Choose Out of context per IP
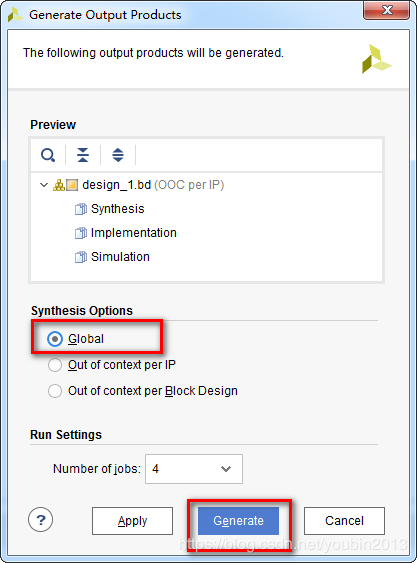This screenshot has width=417, height=563. point(55,365)
